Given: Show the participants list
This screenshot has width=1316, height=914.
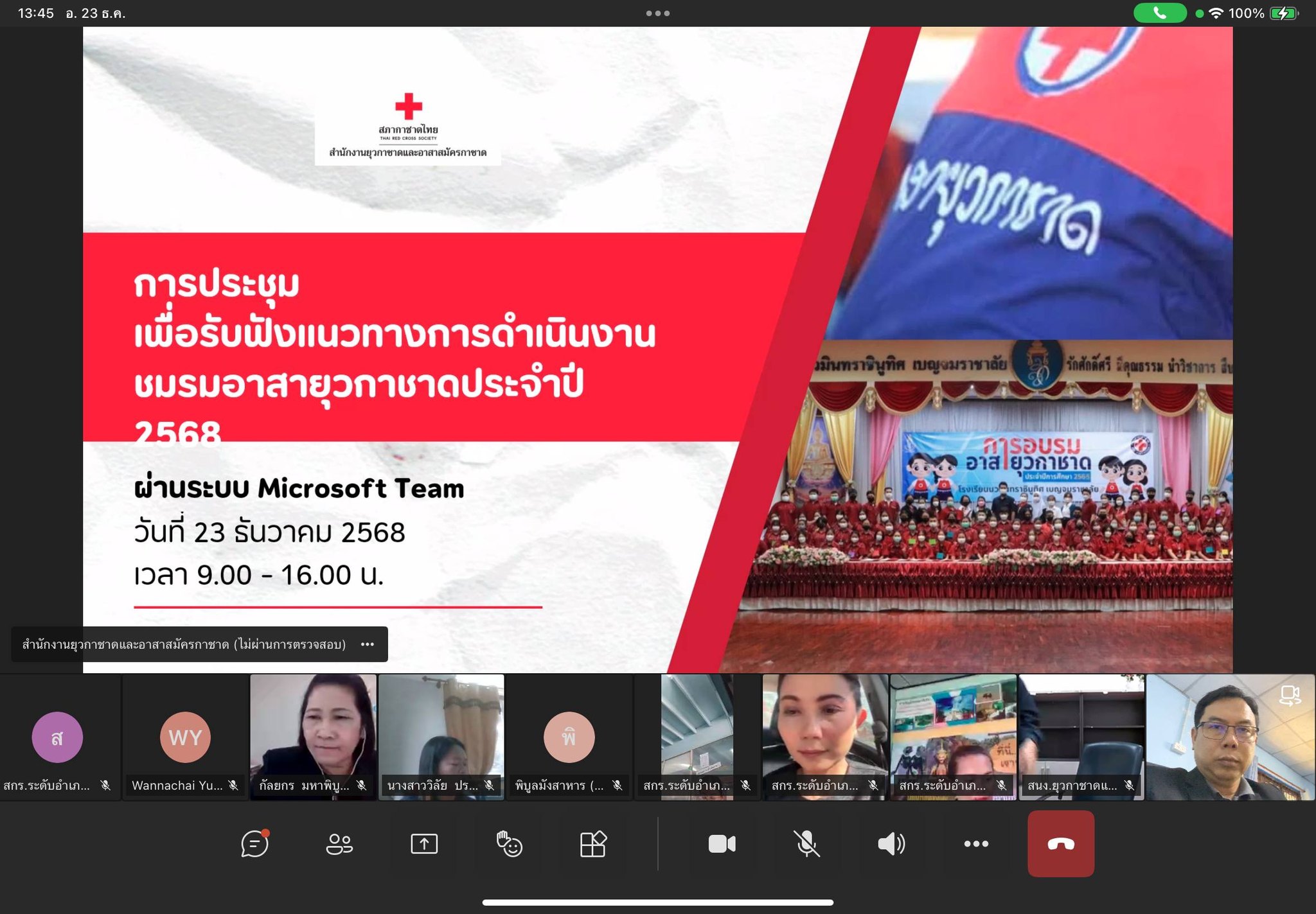Looking at the screenshot, I should point(339,843).
